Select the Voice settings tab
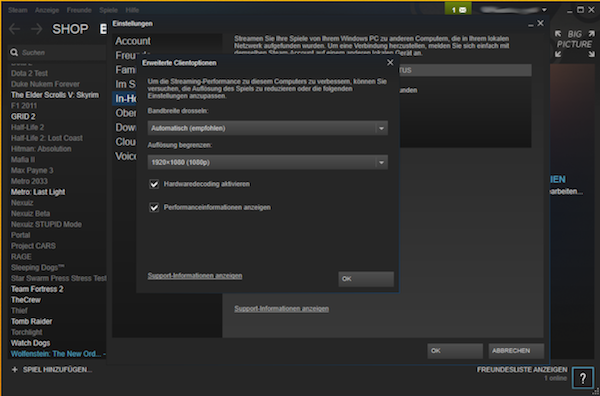Screen dimensions: 600x396 coord(126,156)
